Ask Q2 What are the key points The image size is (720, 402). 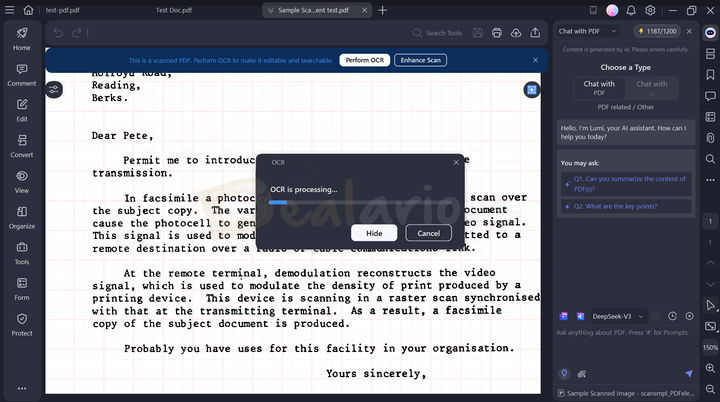coord(626,206)
